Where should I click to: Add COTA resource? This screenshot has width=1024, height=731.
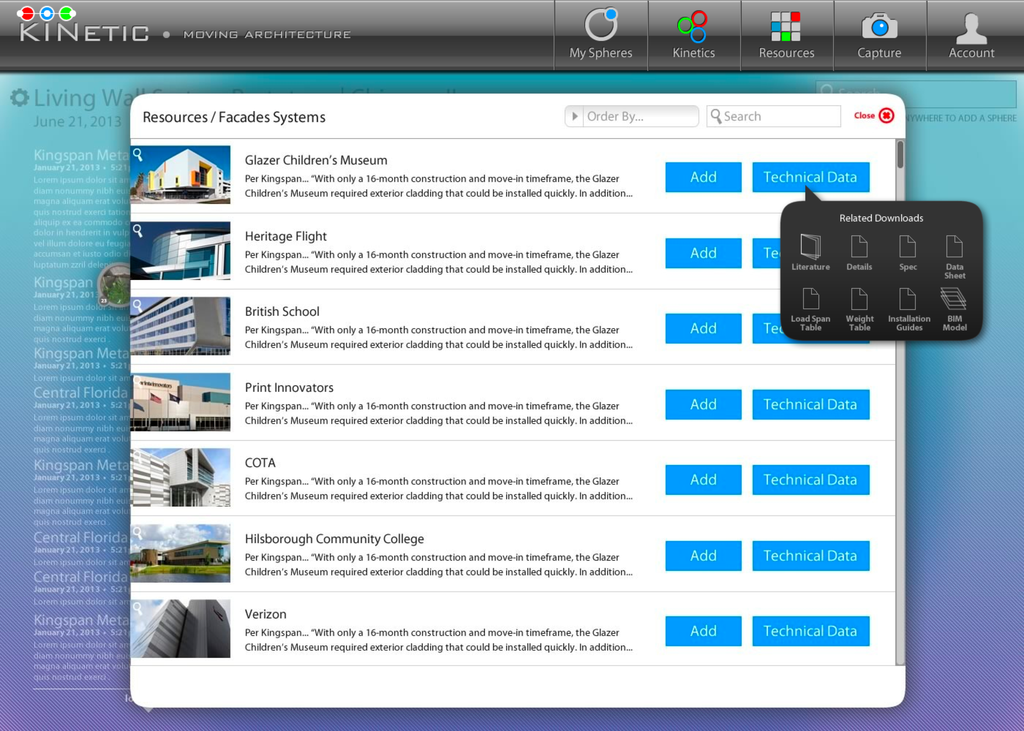pyautogui.click(x=703, y=480)
